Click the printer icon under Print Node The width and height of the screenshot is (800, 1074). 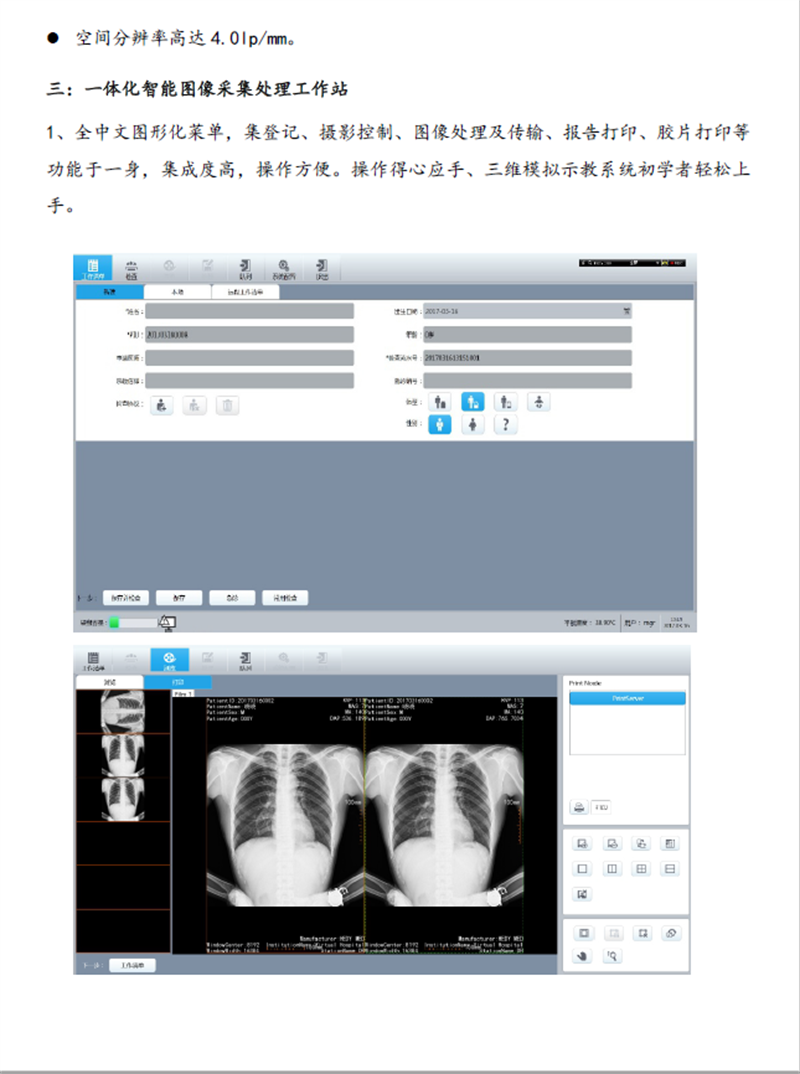580,806
